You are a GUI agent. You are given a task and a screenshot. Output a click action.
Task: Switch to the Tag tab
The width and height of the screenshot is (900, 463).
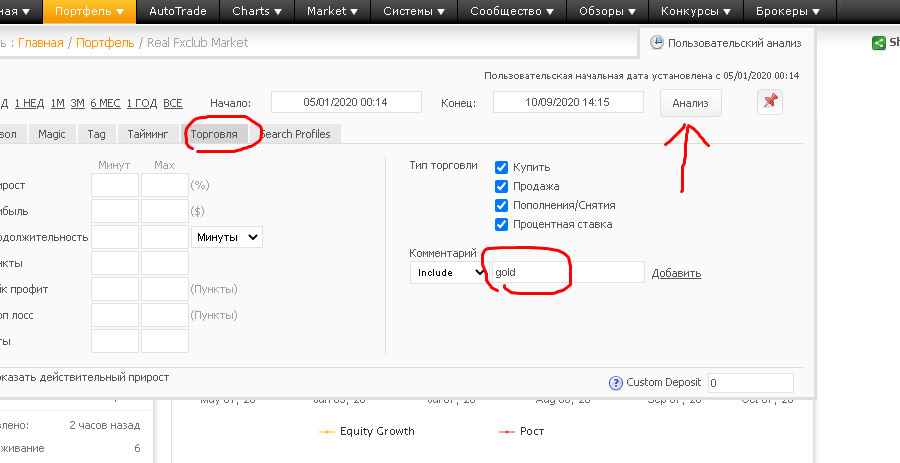point(96,134)
